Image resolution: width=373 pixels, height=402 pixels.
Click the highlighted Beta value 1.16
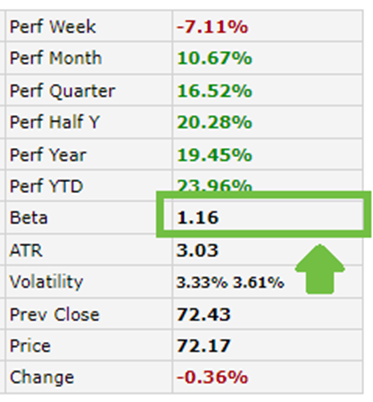pyautogui.click(x=198, y=218)
